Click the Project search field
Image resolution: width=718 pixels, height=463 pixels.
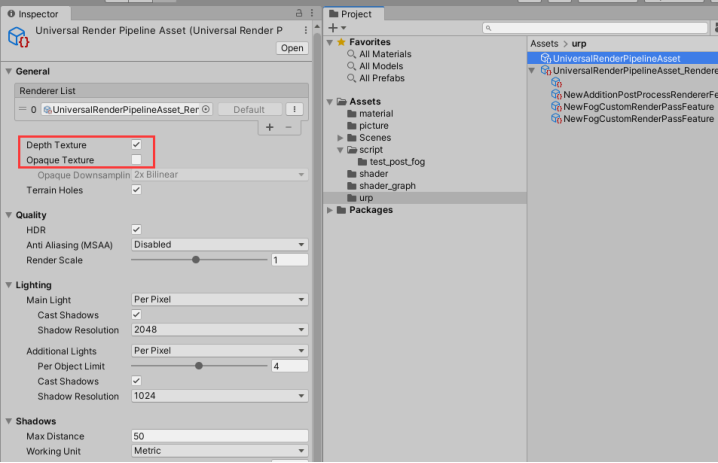[595, 28]
